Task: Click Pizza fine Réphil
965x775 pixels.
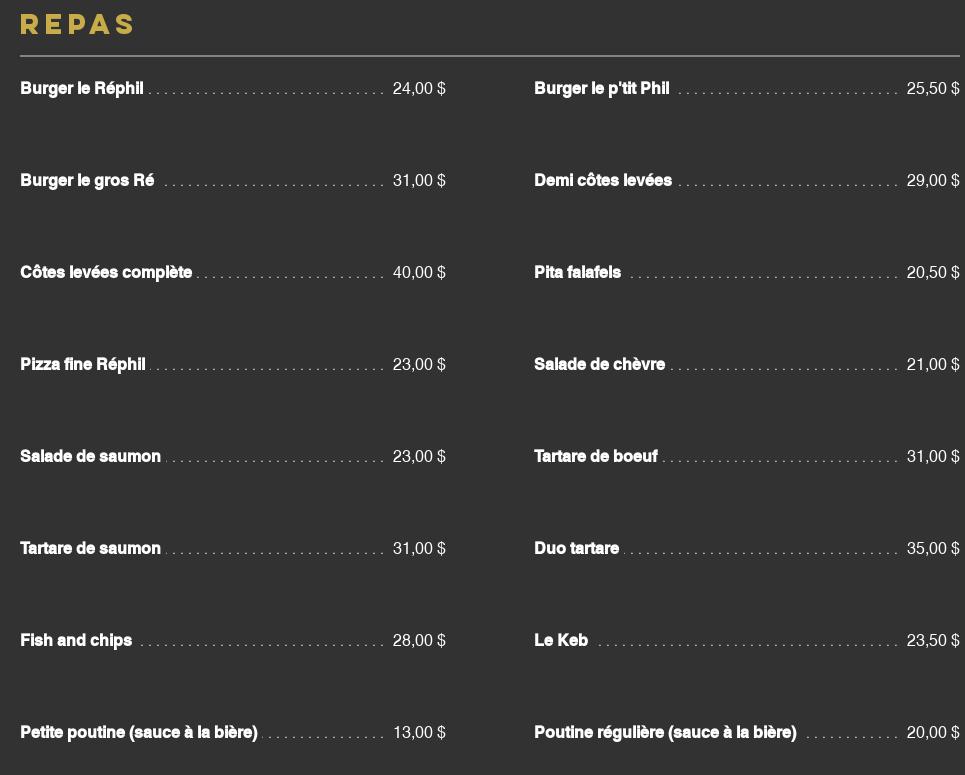Action: tap(83, 364)
